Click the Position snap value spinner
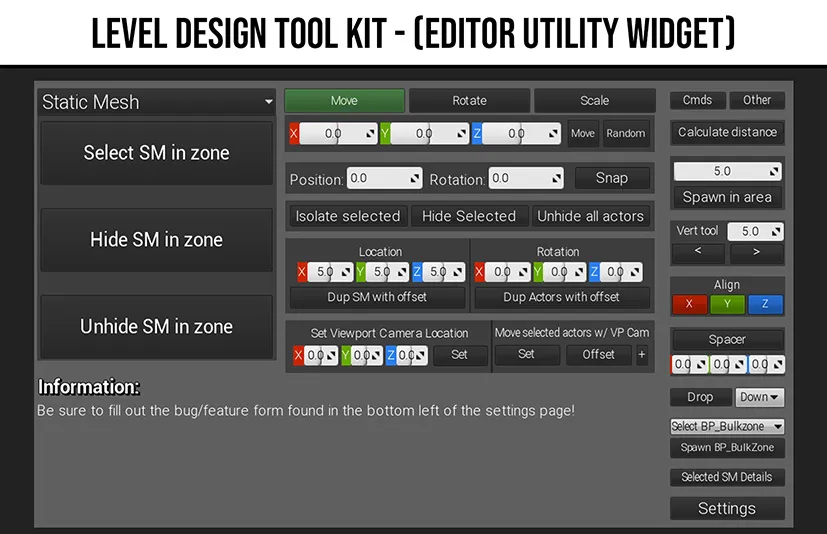827x534 pixels. (385, 178)
